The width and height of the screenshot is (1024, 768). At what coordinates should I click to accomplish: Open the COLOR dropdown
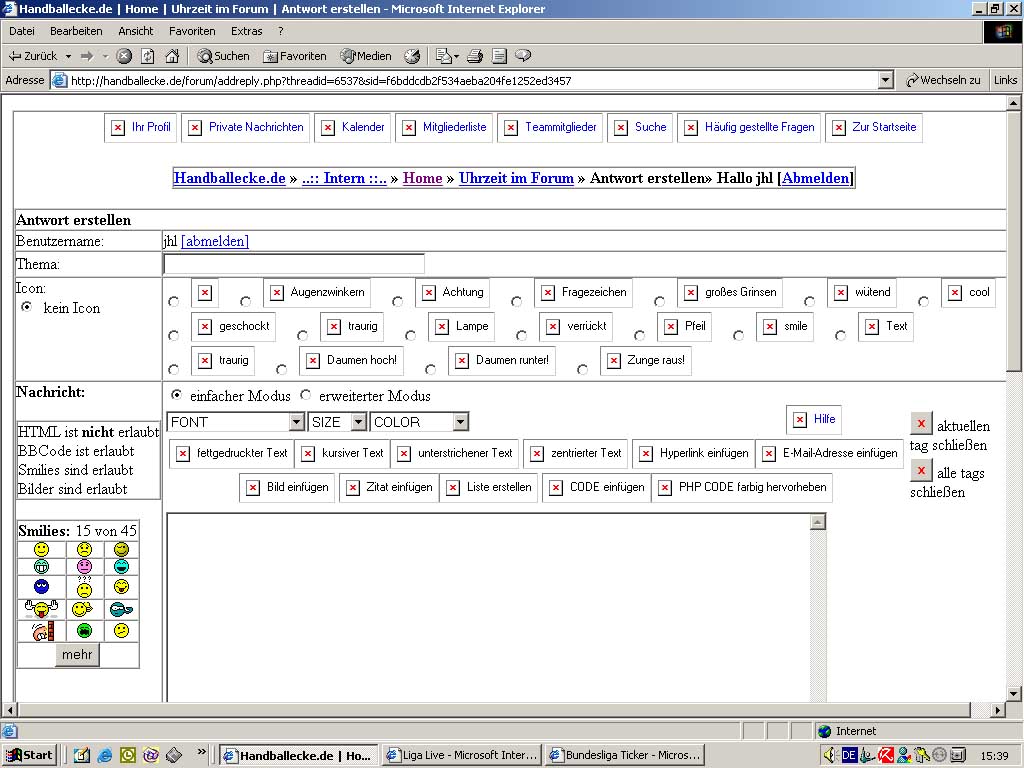(419, 422)
